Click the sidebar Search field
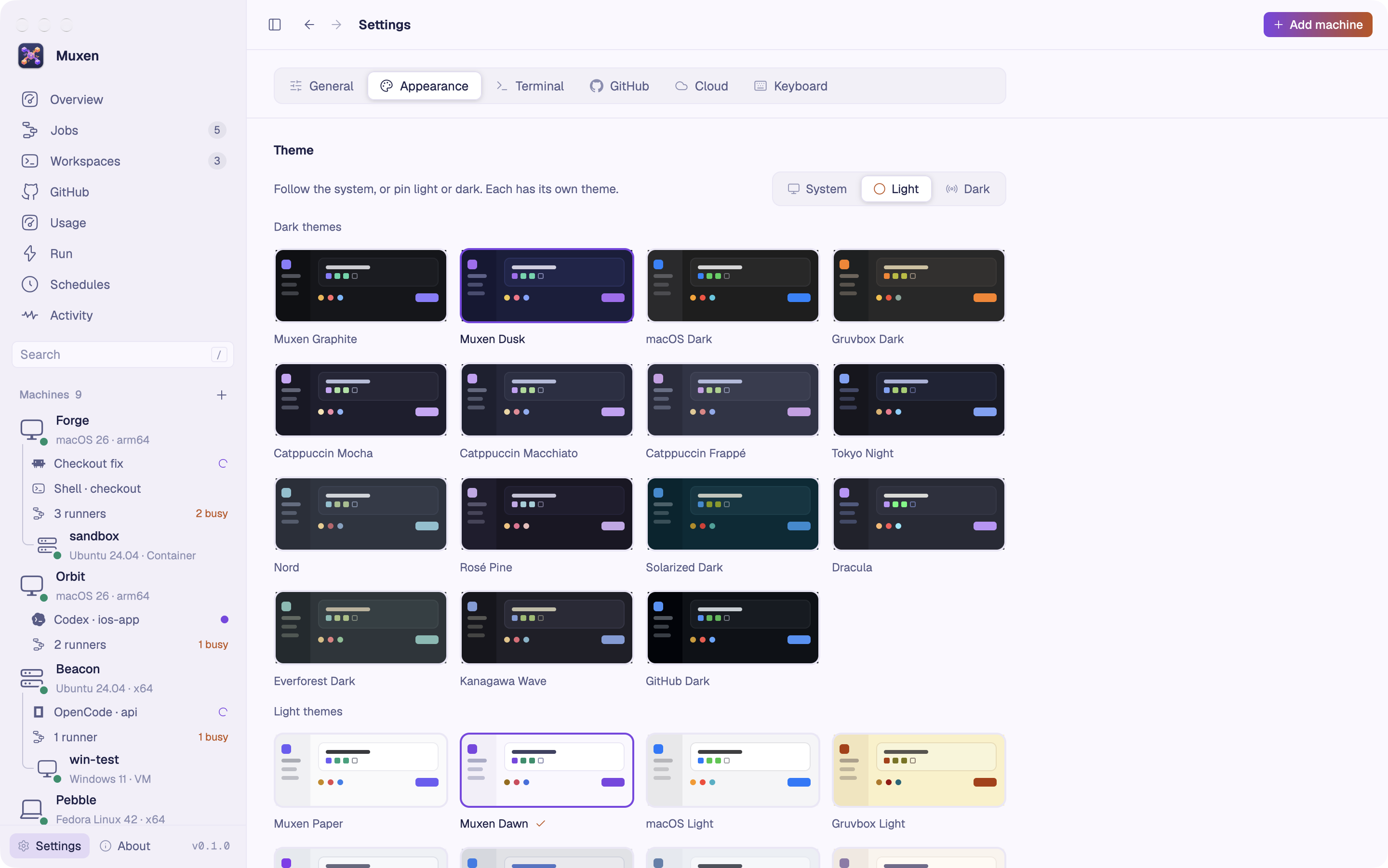Image resolution: width=1388 pixels, height=868 pixels. pyautogui.click(x=123, y=354)
